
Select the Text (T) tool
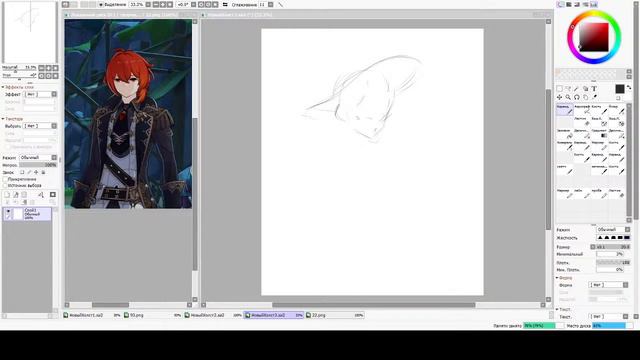pos(594,89)
